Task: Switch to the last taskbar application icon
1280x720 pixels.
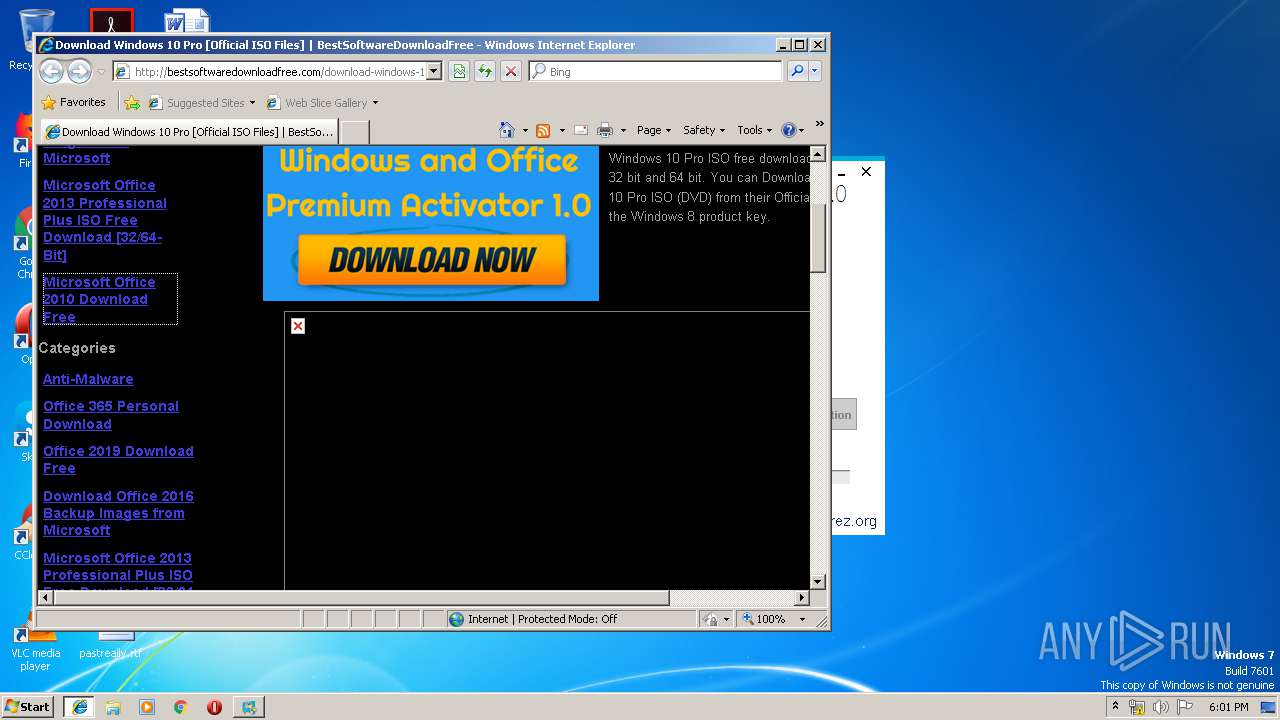Action: click(248, 707)
